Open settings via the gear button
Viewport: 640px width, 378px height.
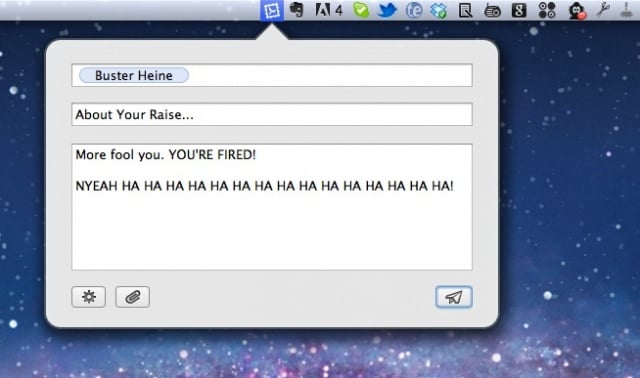tap(89, 297)
